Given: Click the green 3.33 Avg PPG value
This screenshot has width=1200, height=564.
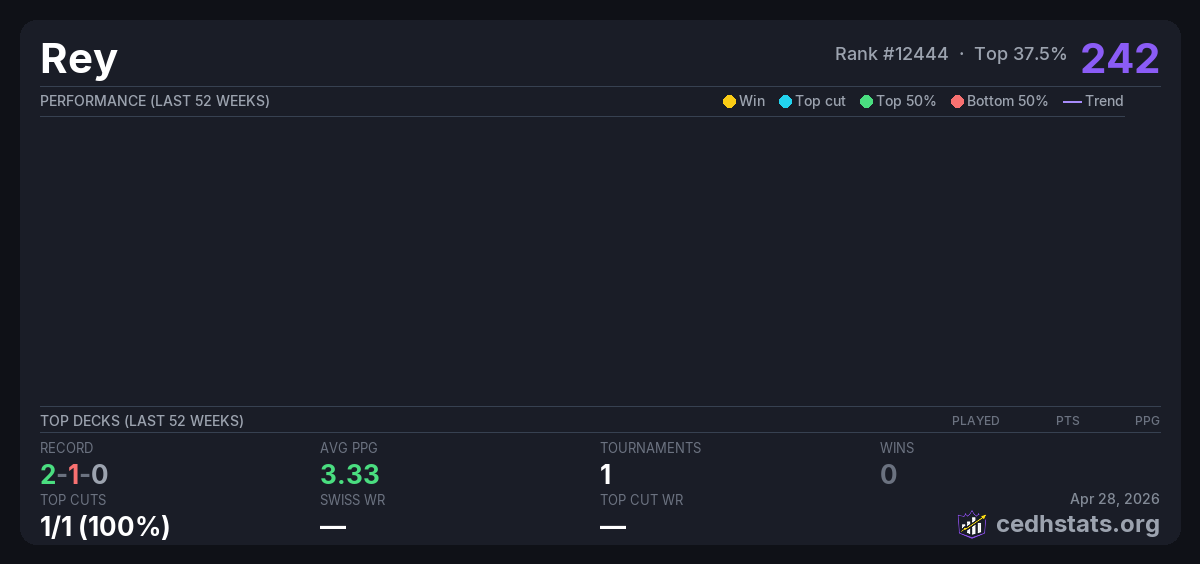Looking at the screenshot, I should [x=349, y=474].
